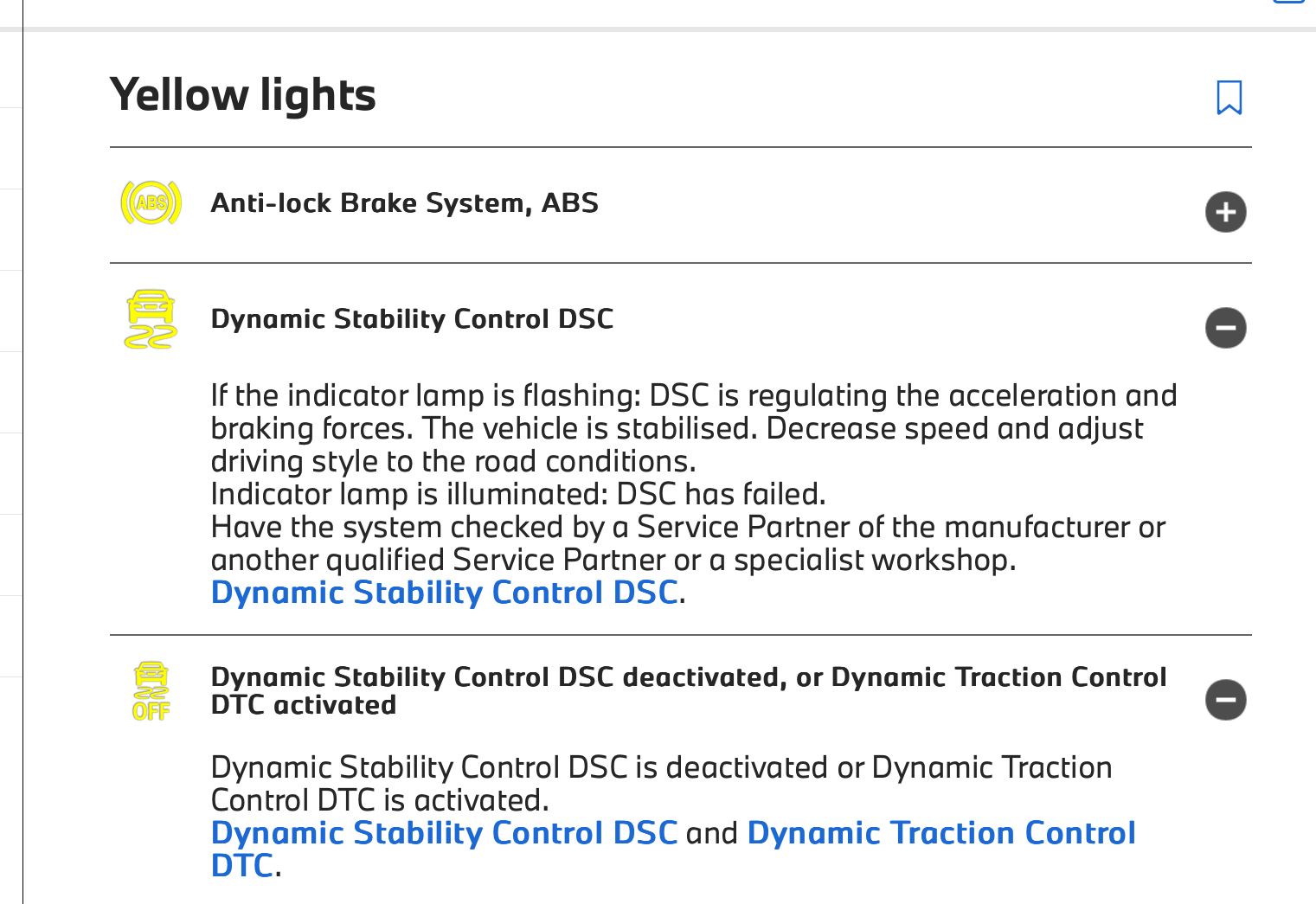Open the Dynamic Traction Control DTC link
The height and width of the screenshot is (904, 1316).
click(940, 833)
